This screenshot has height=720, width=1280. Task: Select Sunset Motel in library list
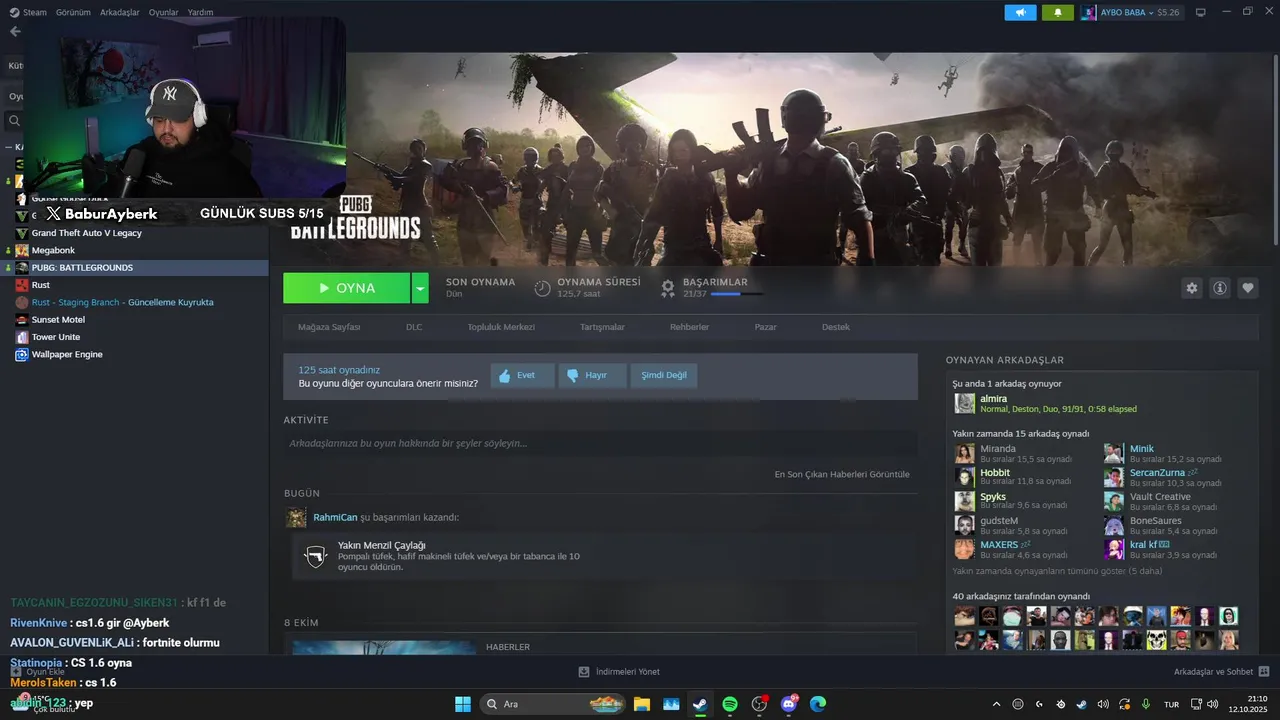point(58,319)
